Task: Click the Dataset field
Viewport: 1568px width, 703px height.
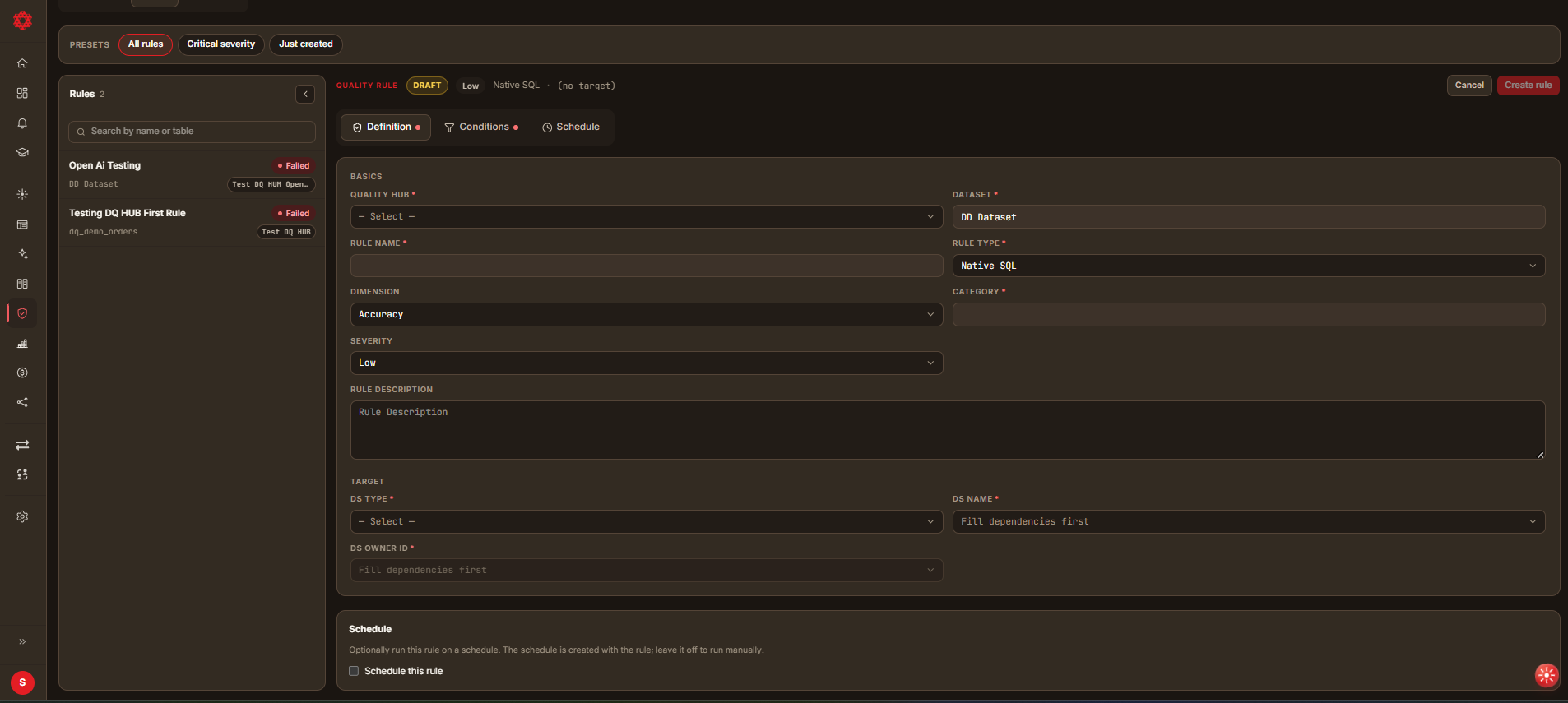Action: coord(1249,217)
